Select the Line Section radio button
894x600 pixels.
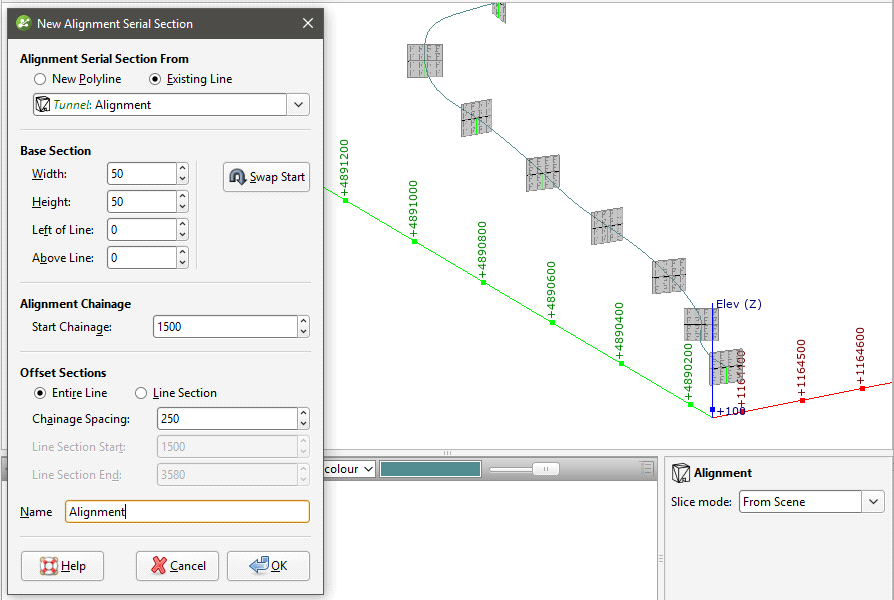point(141,392)
